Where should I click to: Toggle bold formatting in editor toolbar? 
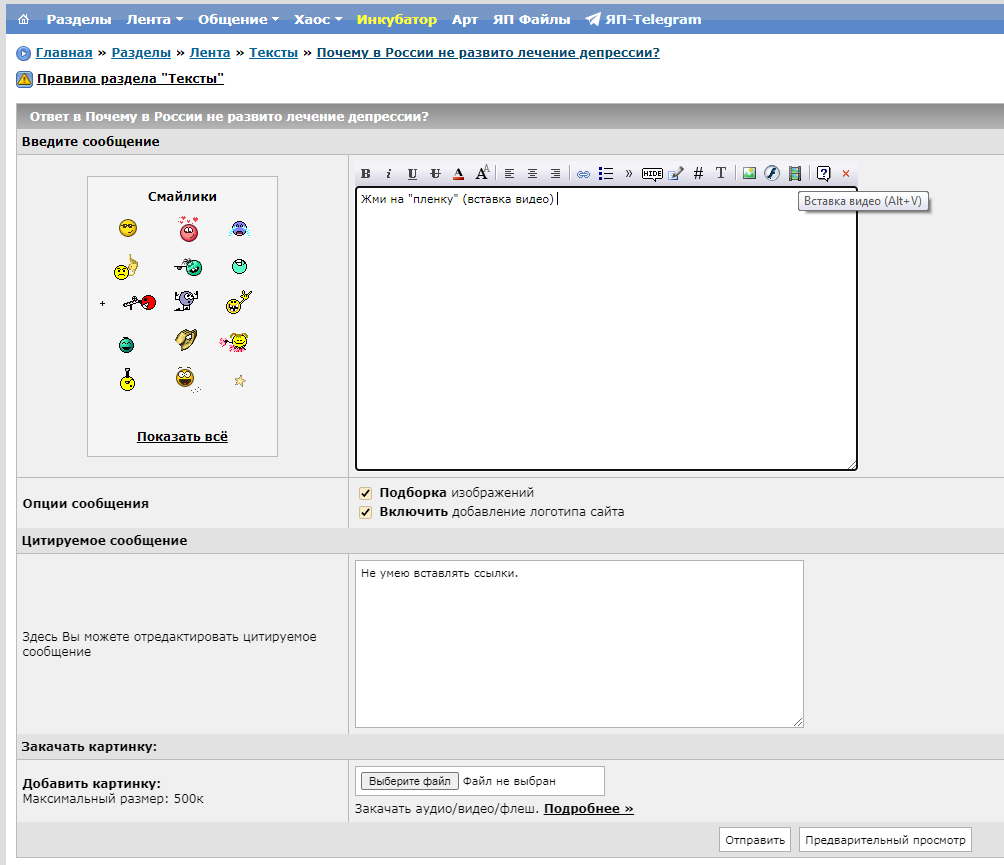(366, 174)
